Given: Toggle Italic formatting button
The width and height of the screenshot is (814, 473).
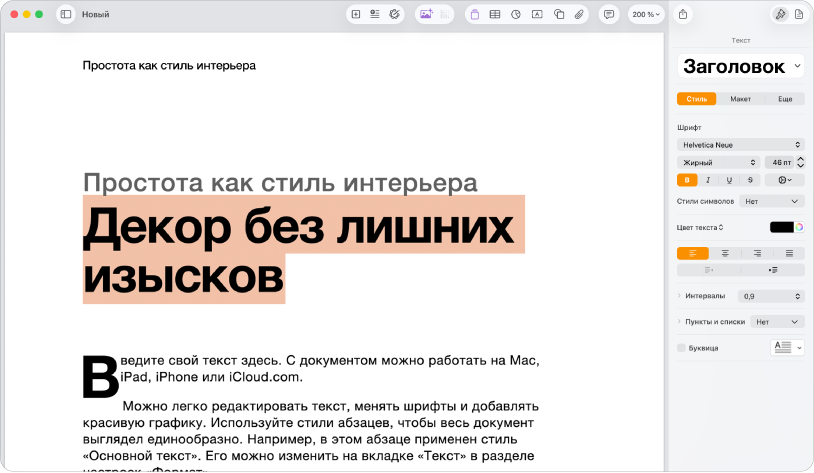Looking at the screenshot, I should (708, 180).
